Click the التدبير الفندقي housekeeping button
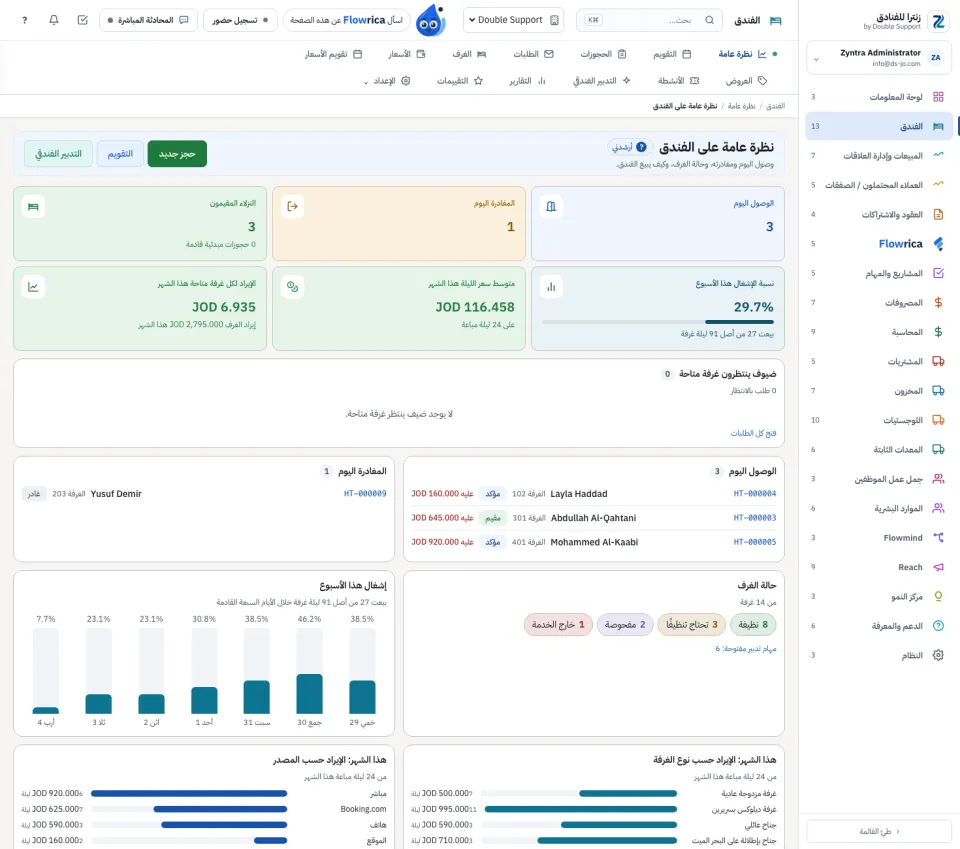Viewport: 960px width, 849px height. pos(58,154)
